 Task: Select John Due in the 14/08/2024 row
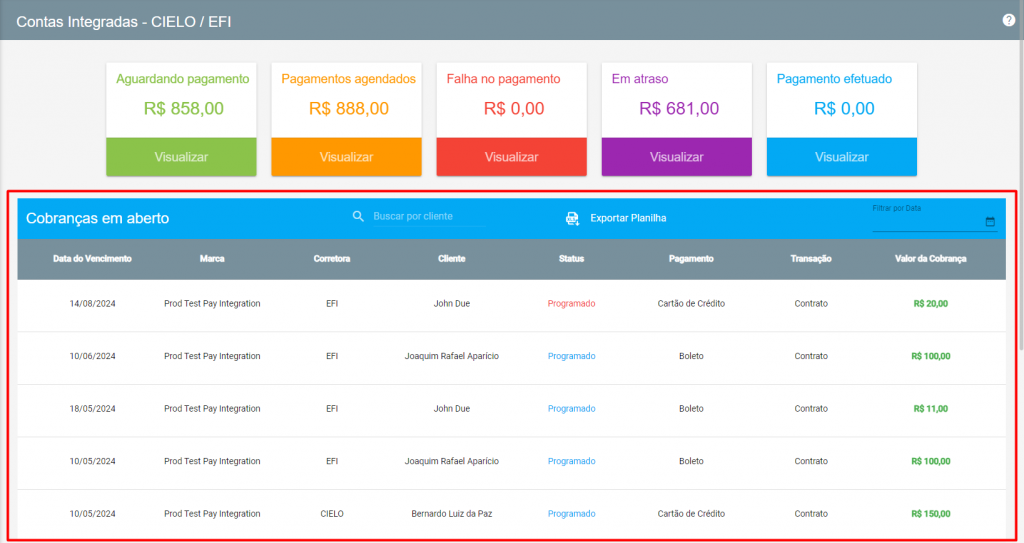coord(452,304)
